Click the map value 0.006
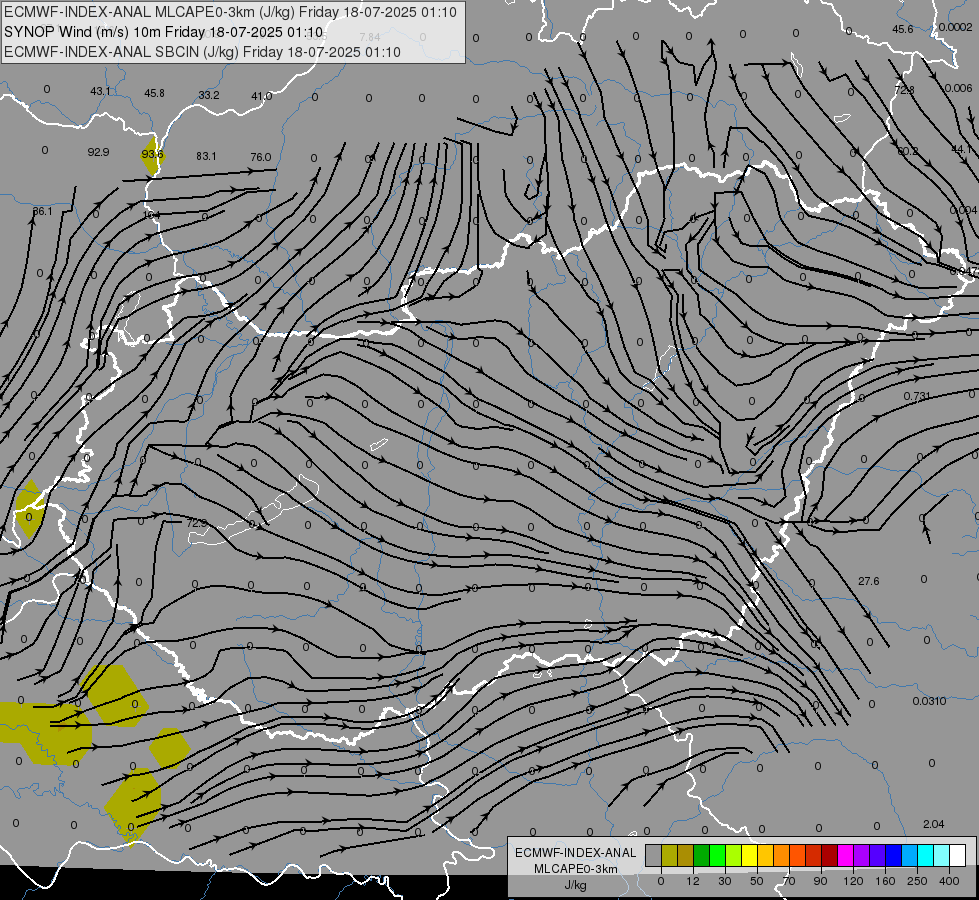Image resolution: width=979 pixels, height=900 pixels. point(958,88)
